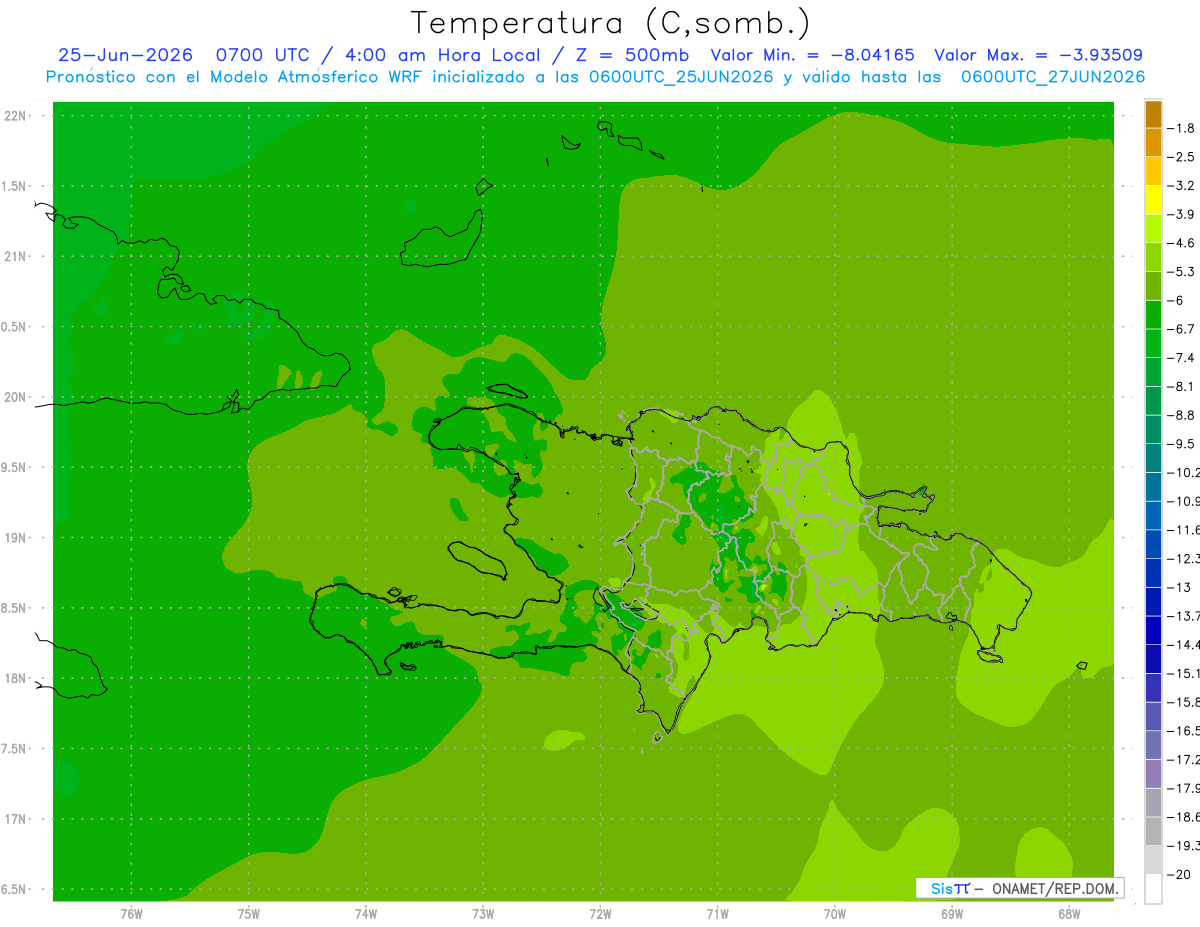Pick the yellow legend band between -3.2 and -3.9
1200x927 pixels.
click(1153, 200)
